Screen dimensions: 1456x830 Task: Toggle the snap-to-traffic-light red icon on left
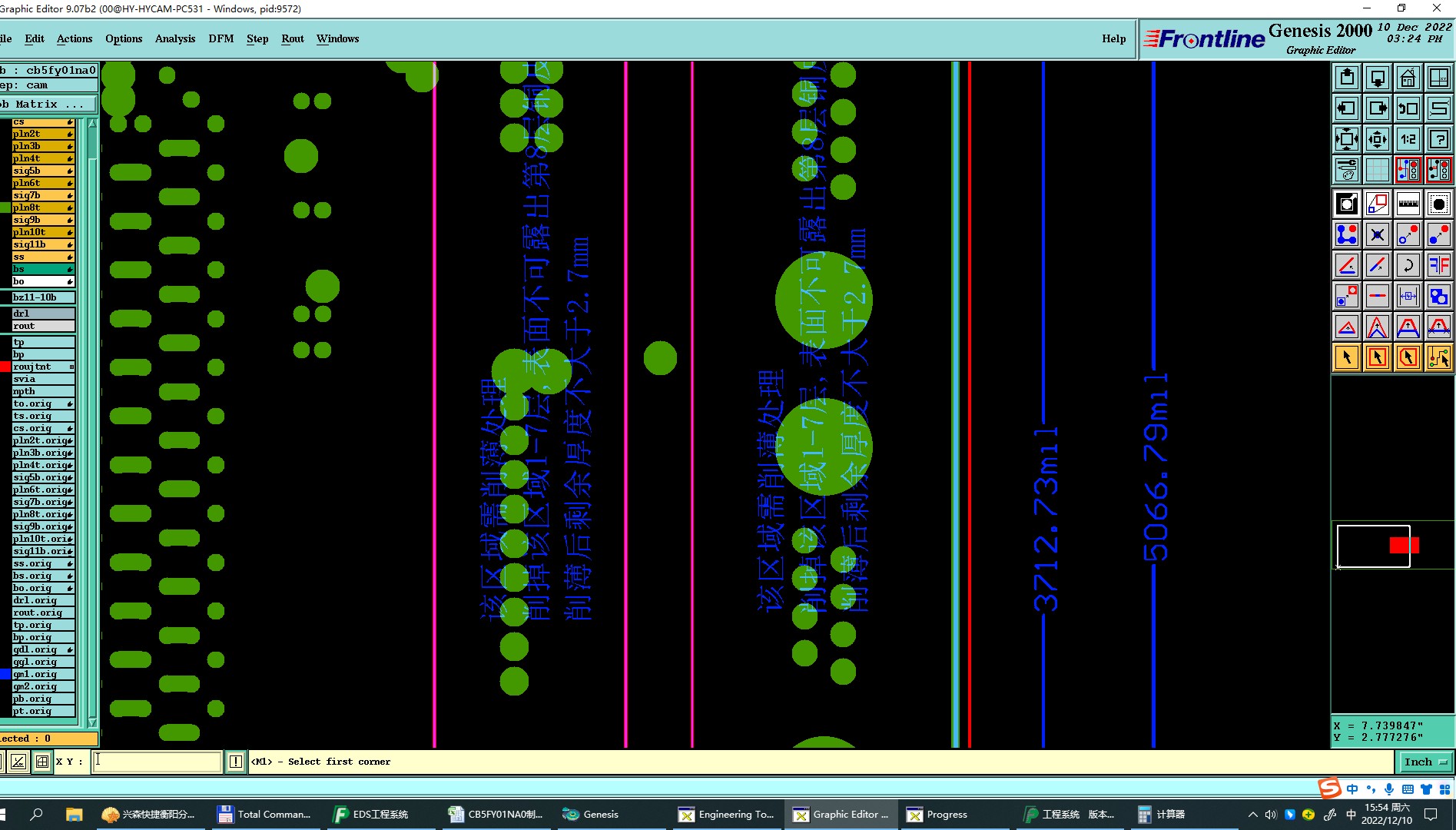1408,170
